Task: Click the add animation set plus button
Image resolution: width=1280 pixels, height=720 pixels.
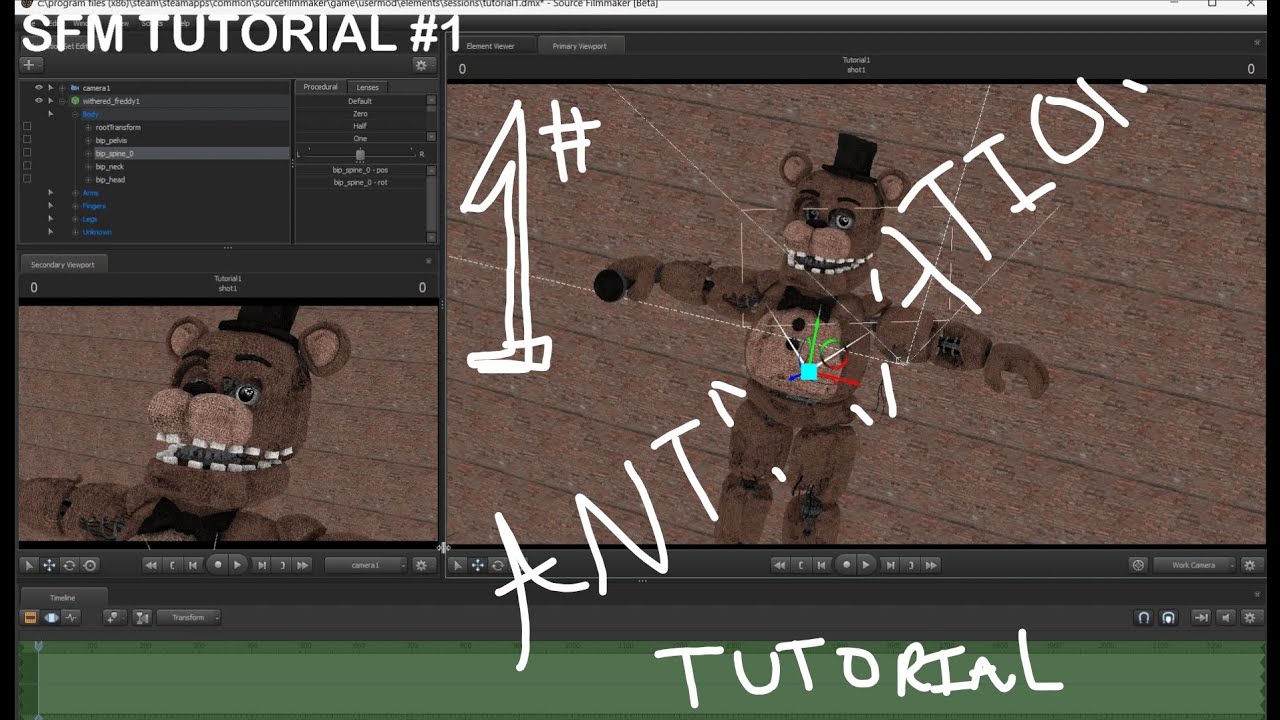Action: 29,65
